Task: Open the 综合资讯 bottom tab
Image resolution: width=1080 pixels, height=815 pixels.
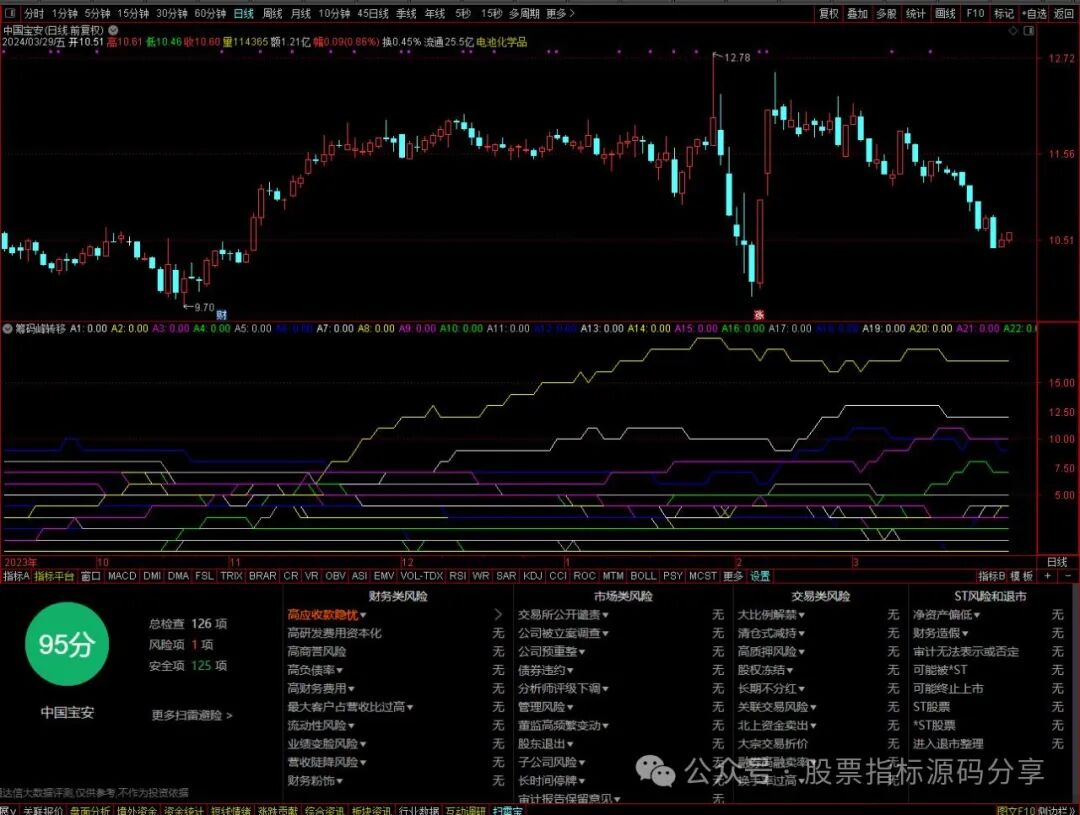Action: click(x=324, y=810)
